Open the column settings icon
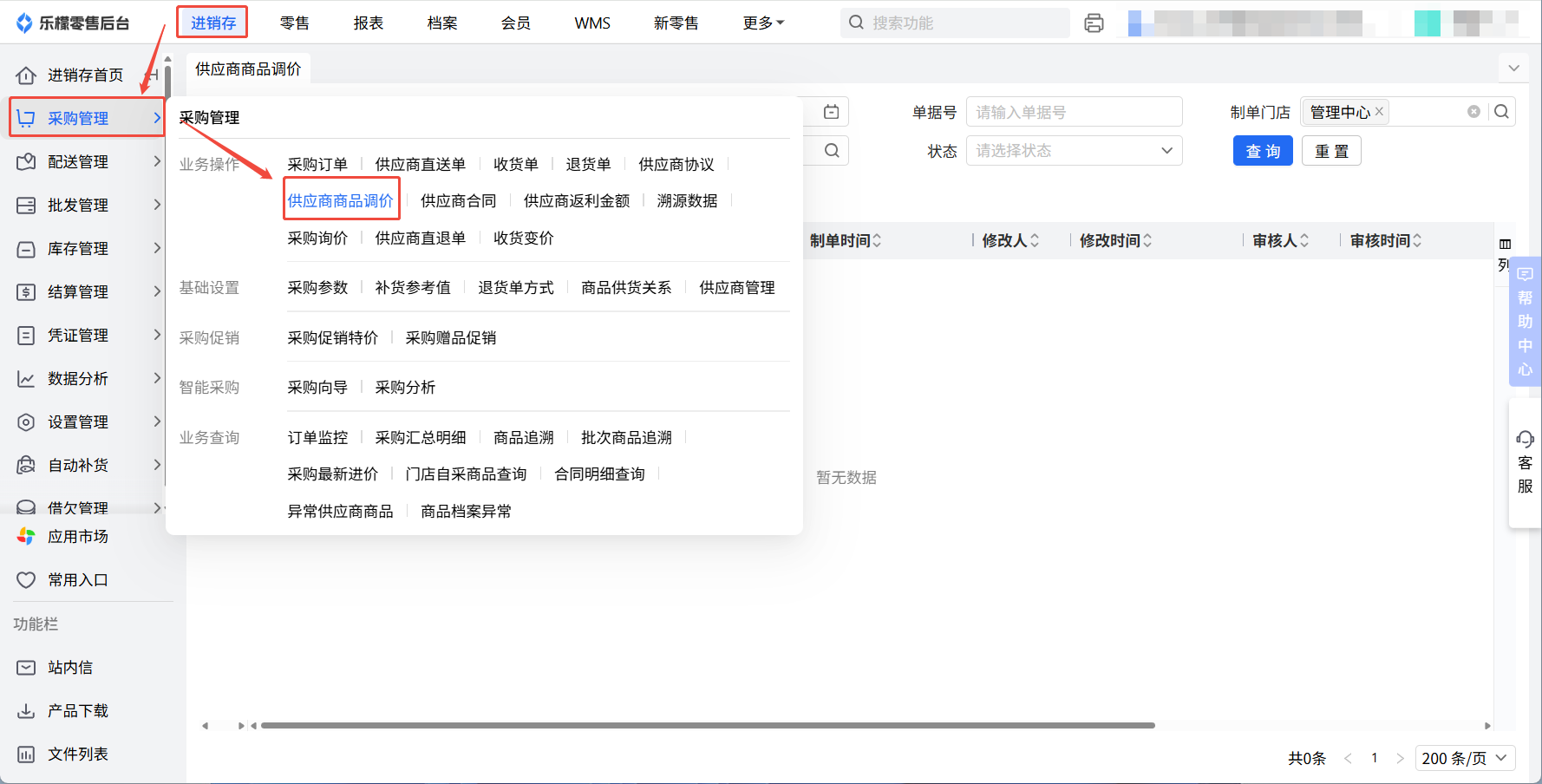Image resolution: width=1542 pixels, height=784 pixels. pos(1505,244)
